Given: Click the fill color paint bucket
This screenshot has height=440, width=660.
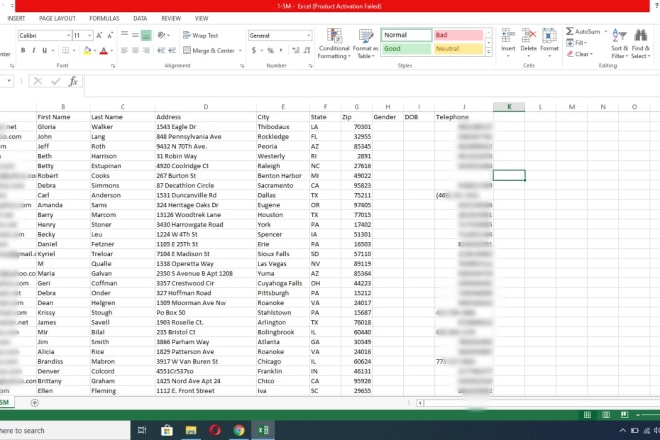Looking at the screenshot, I should 85,50.
